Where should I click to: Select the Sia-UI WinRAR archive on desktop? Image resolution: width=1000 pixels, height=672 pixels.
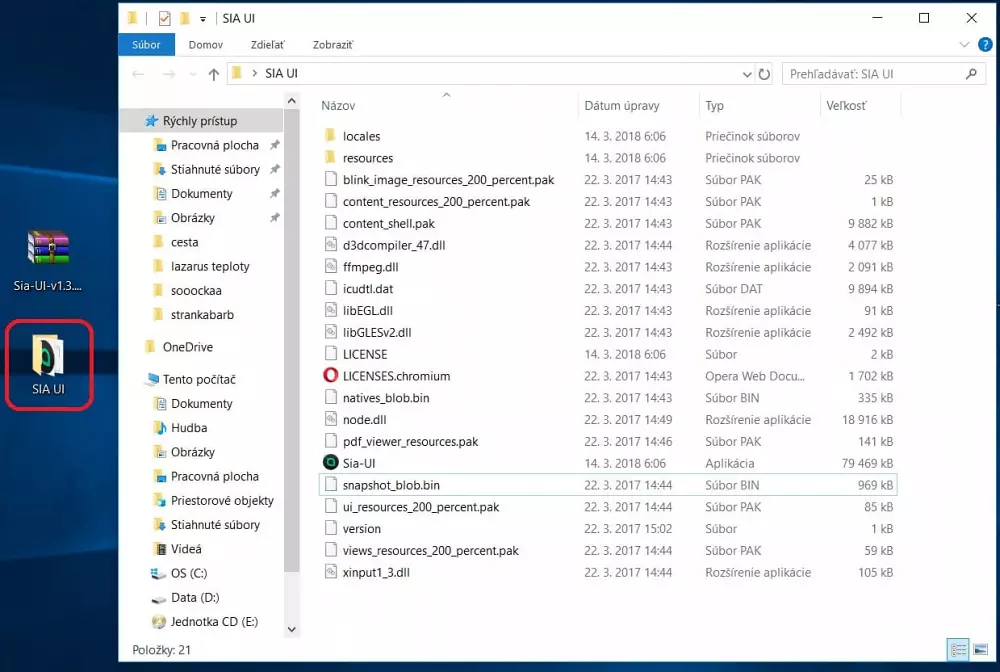48,250
